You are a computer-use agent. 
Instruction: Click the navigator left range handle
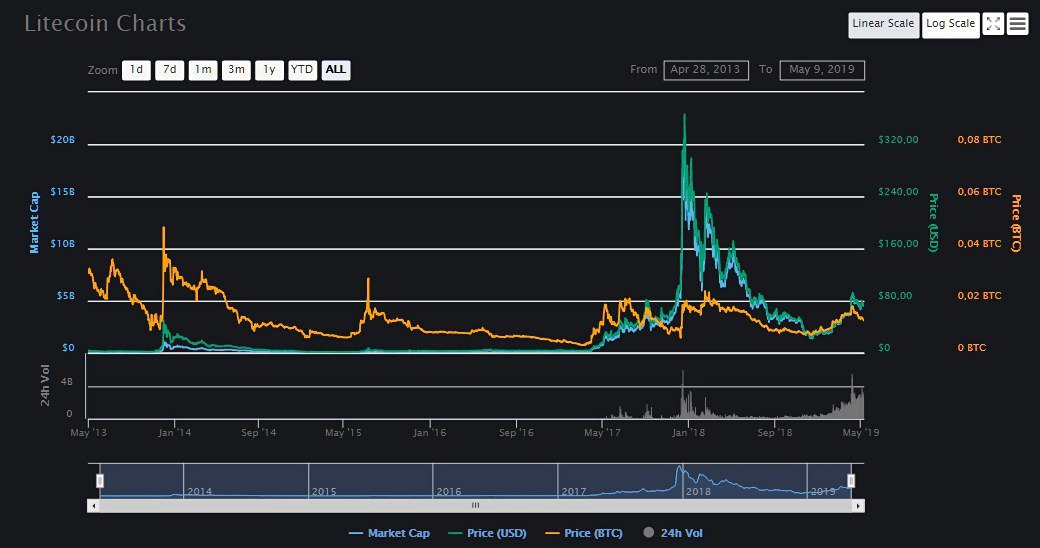coord(100,480)
